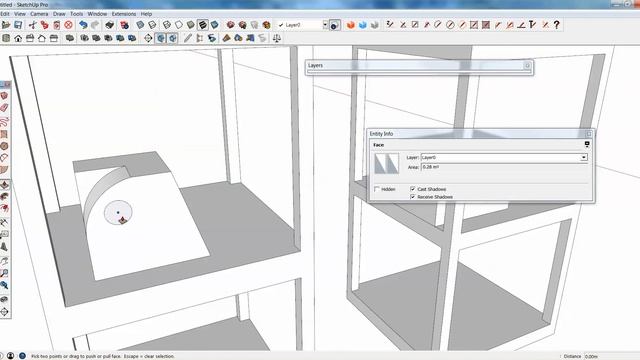Open the toolbar Layer0 dropdown arrow

click(325, 25)
